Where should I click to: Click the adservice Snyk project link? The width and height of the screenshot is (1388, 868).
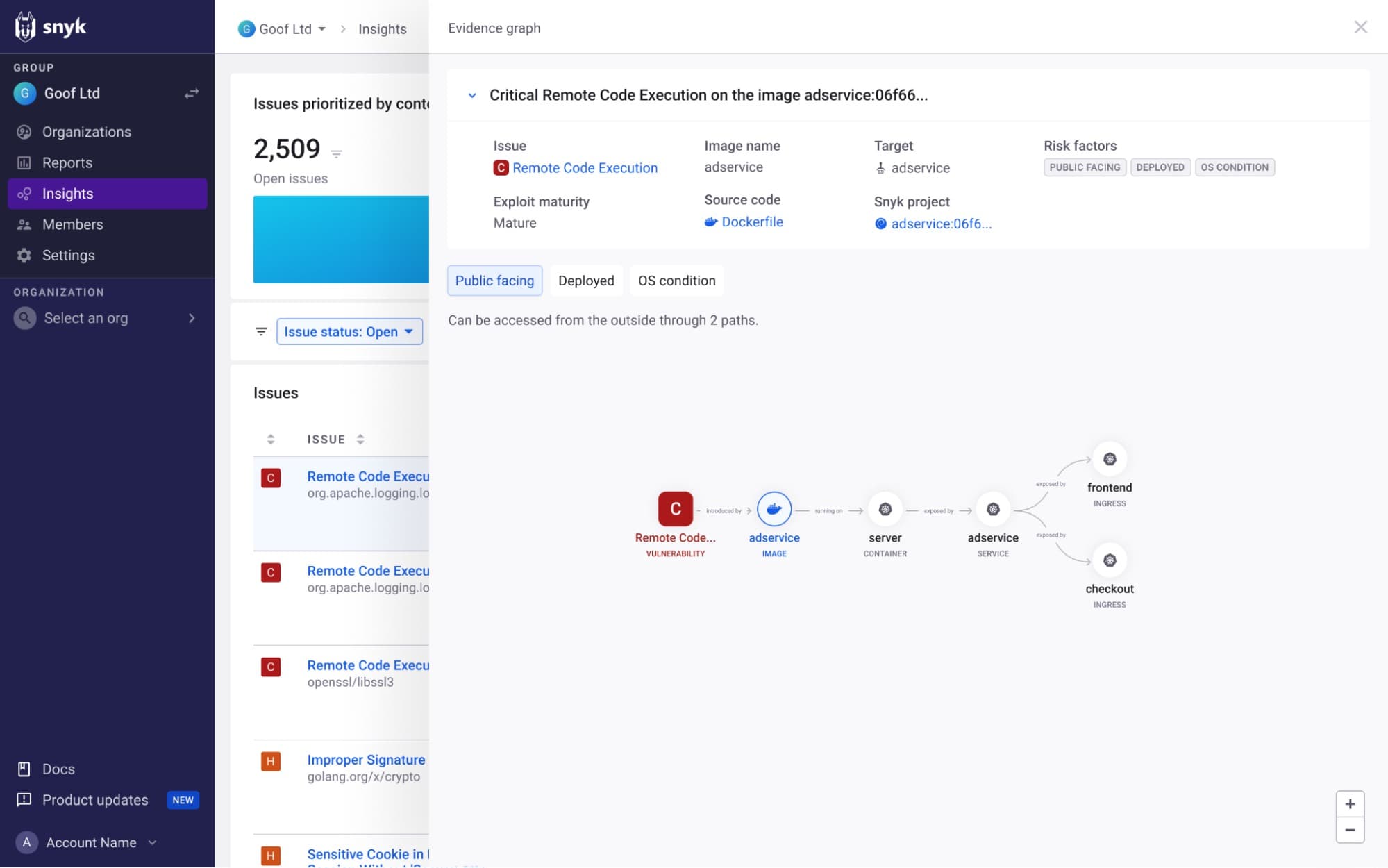click(x=941, y=223)
